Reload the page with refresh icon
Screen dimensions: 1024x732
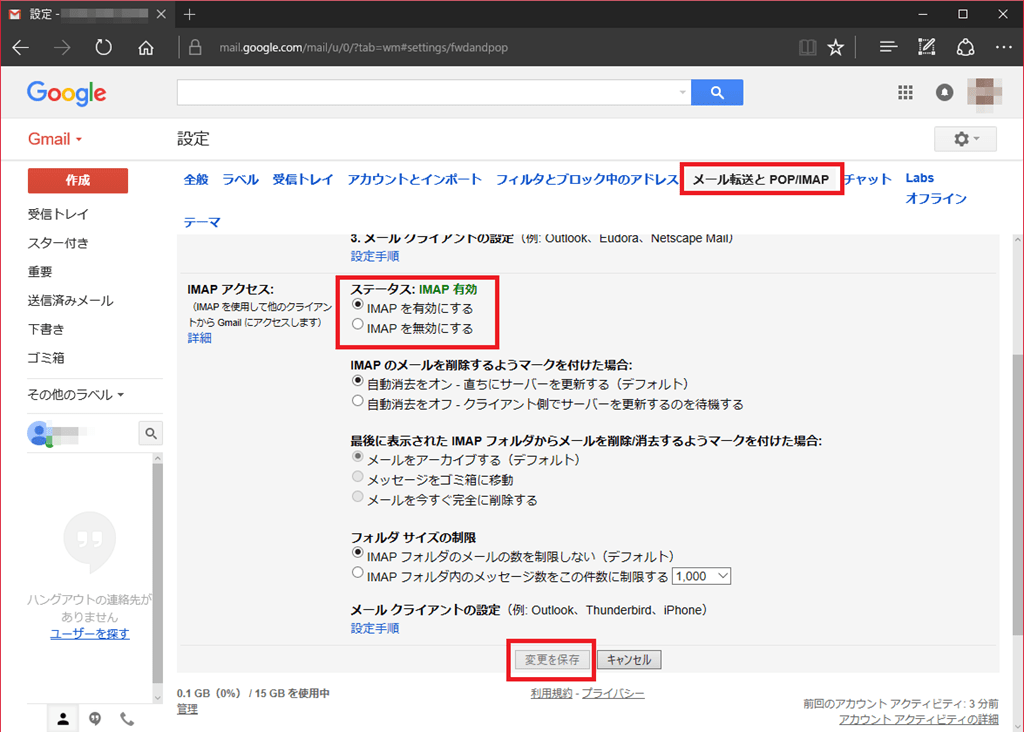tap(103, 48)
